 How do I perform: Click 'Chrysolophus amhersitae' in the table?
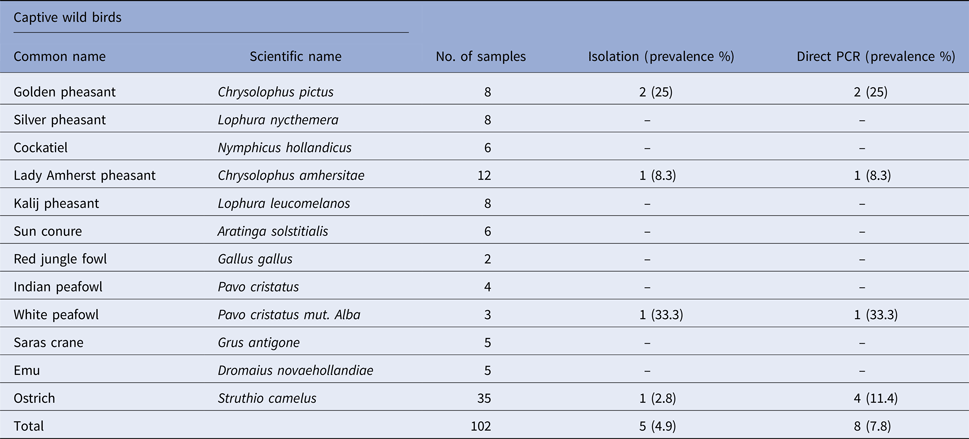[x=289, y=176]
